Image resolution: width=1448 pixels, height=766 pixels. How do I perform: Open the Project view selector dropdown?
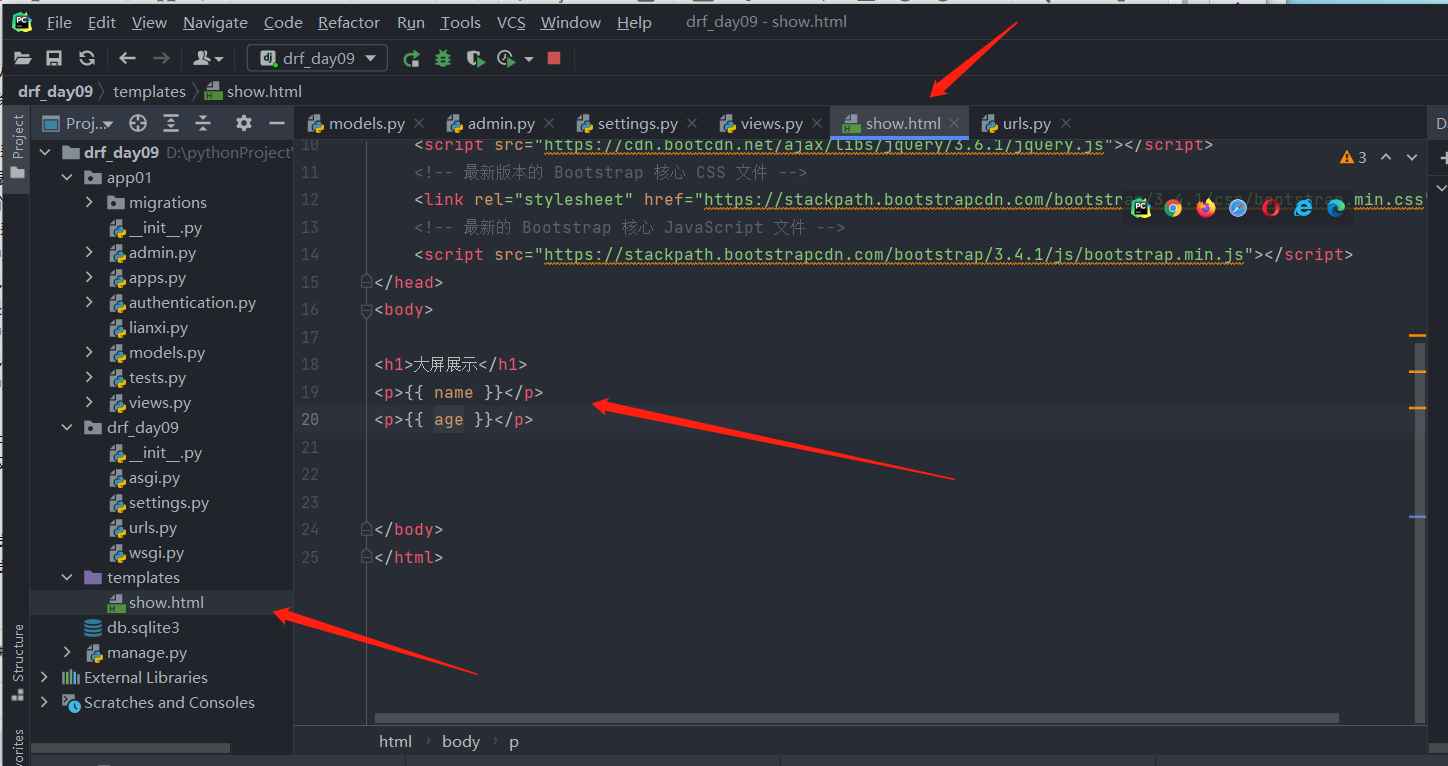(89, 123)
